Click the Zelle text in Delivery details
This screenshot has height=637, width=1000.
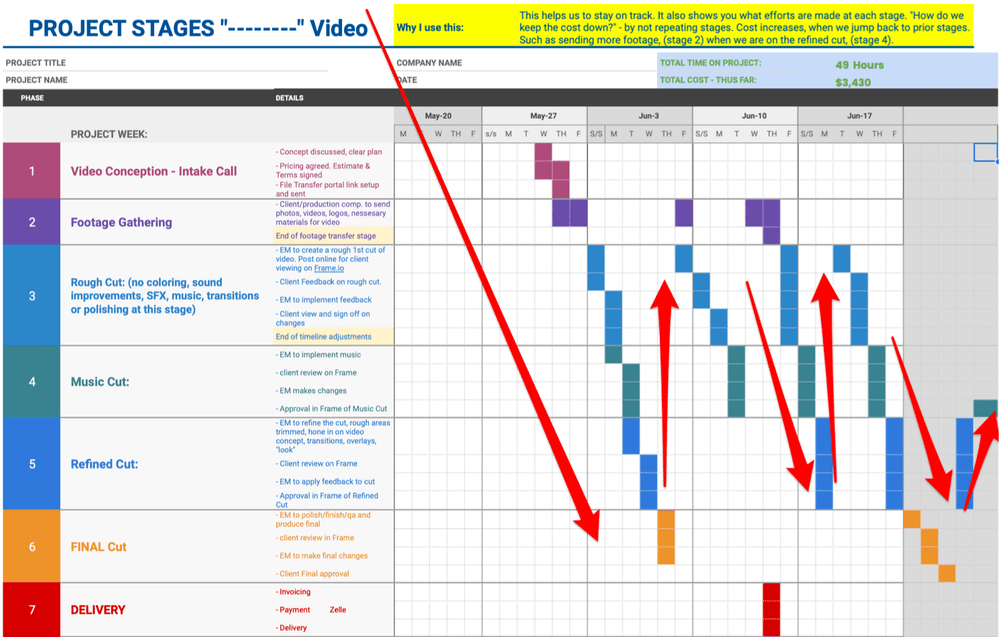click(x=337, y=609)
